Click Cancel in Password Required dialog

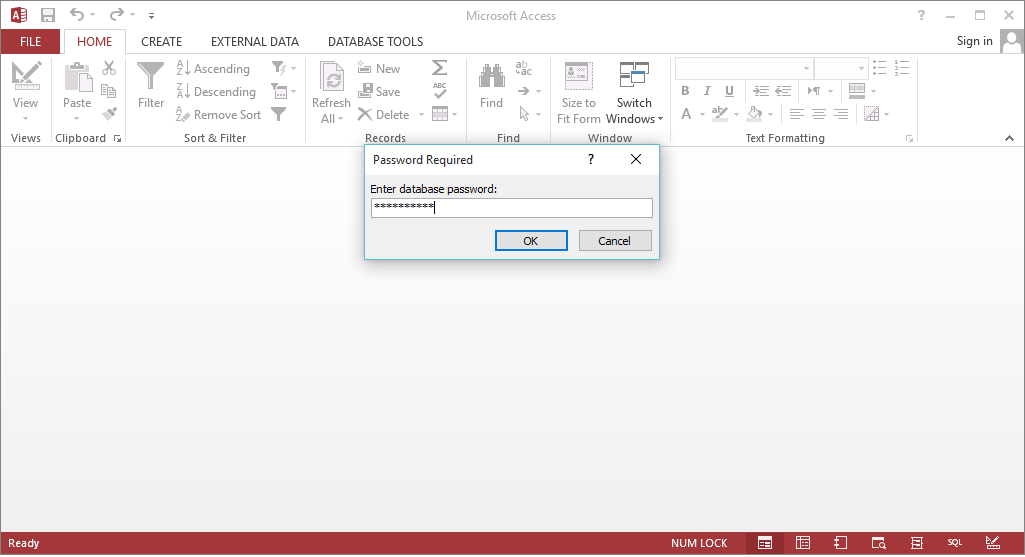[614, 241]
